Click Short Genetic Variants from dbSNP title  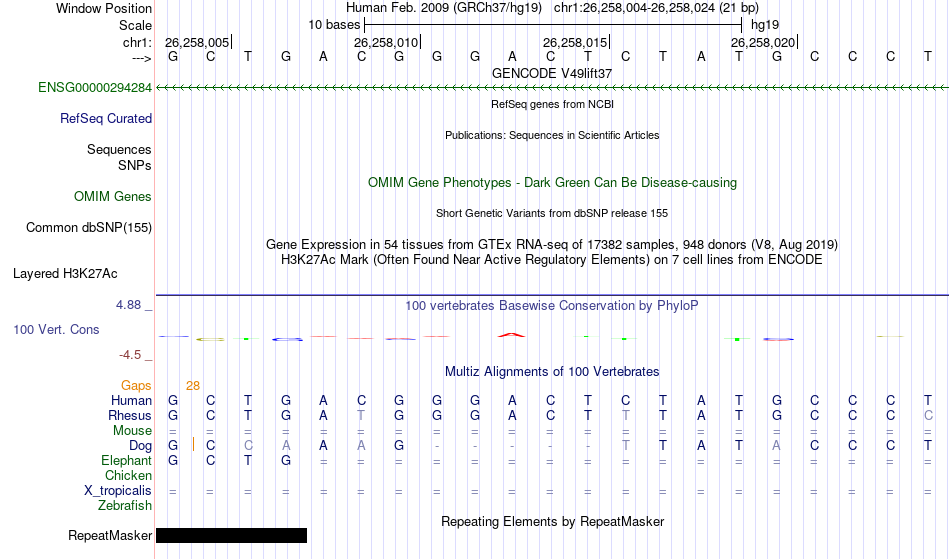click(552, 213)
